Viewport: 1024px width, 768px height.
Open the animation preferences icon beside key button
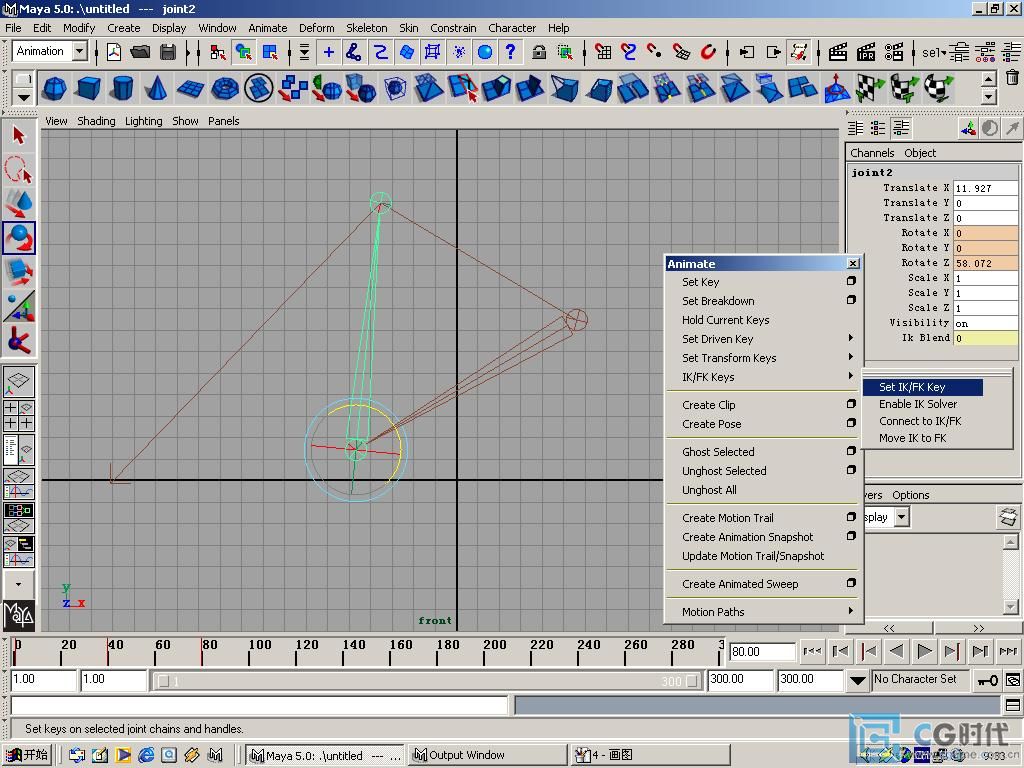[1013, 680]
